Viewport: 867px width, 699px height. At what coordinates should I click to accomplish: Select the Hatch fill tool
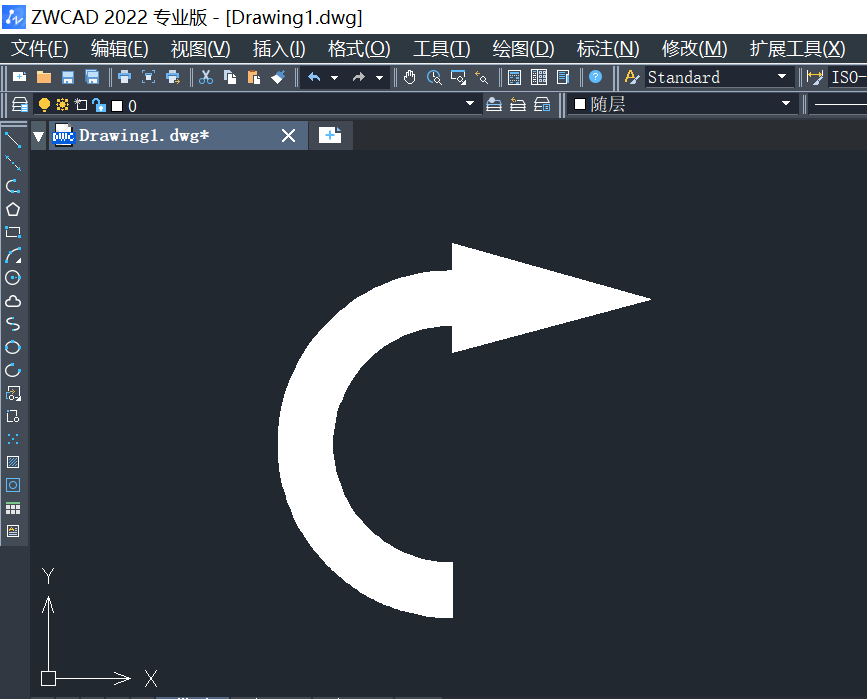pos(13,462)
